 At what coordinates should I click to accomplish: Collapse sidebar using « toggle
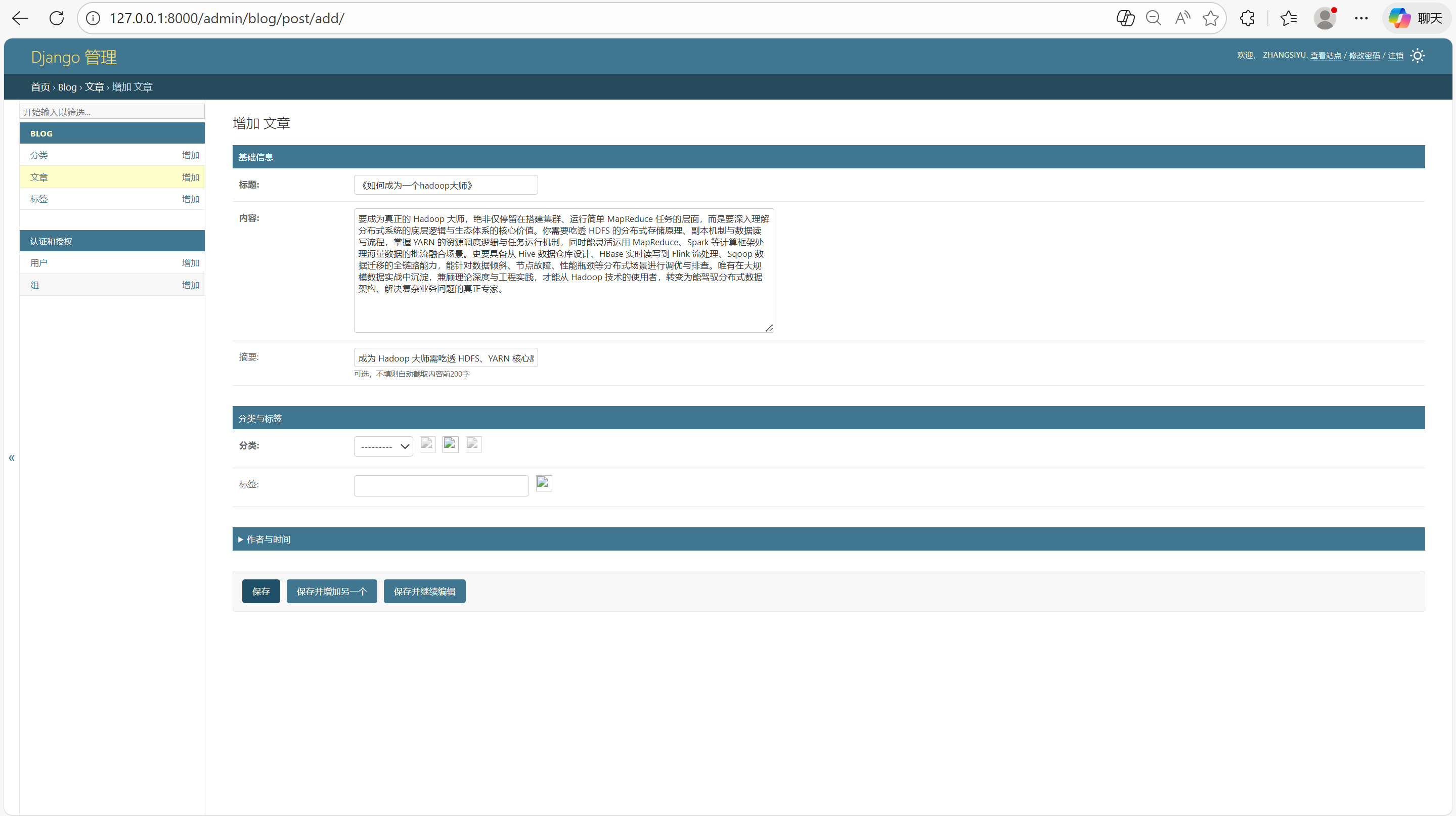point(11,458)
